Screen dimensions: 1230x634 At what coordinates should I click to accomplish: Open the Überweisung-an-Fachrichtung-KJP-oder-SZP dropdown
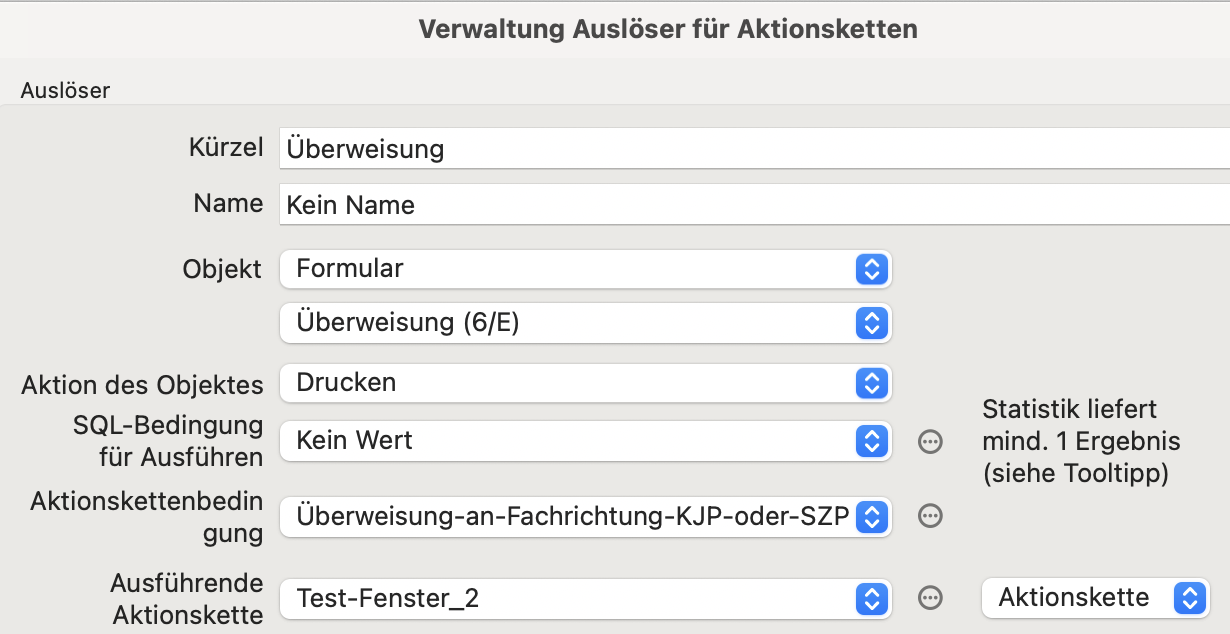point(586,516)
